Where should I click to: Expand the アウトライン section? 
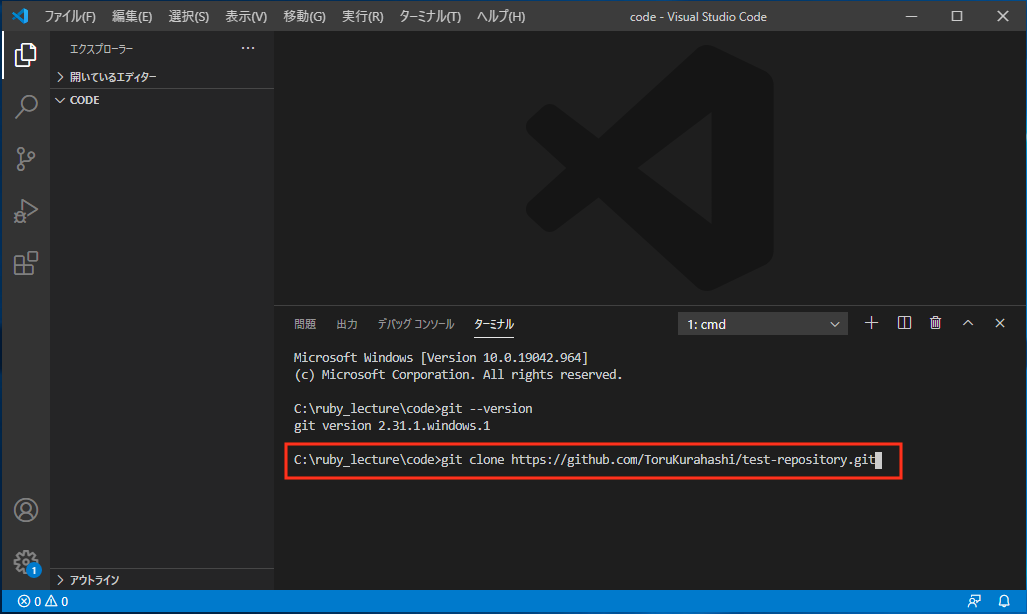point(162,580)
